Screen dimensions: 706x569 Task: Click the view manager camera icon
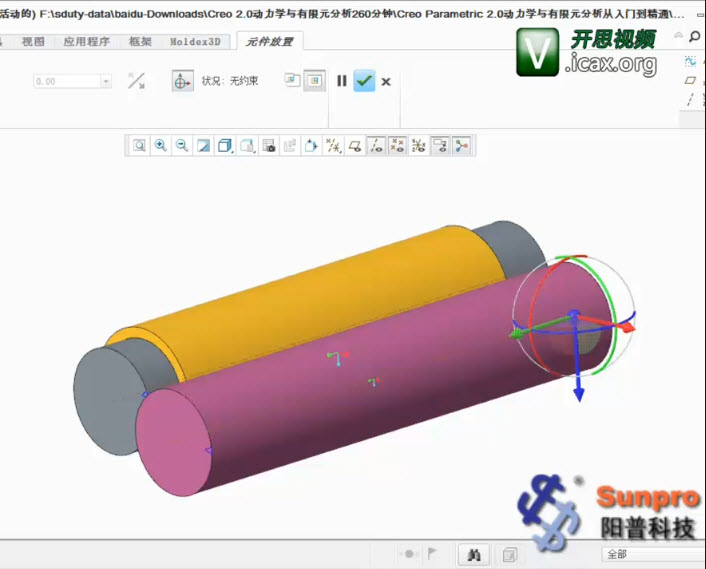(x=269, y=145)
